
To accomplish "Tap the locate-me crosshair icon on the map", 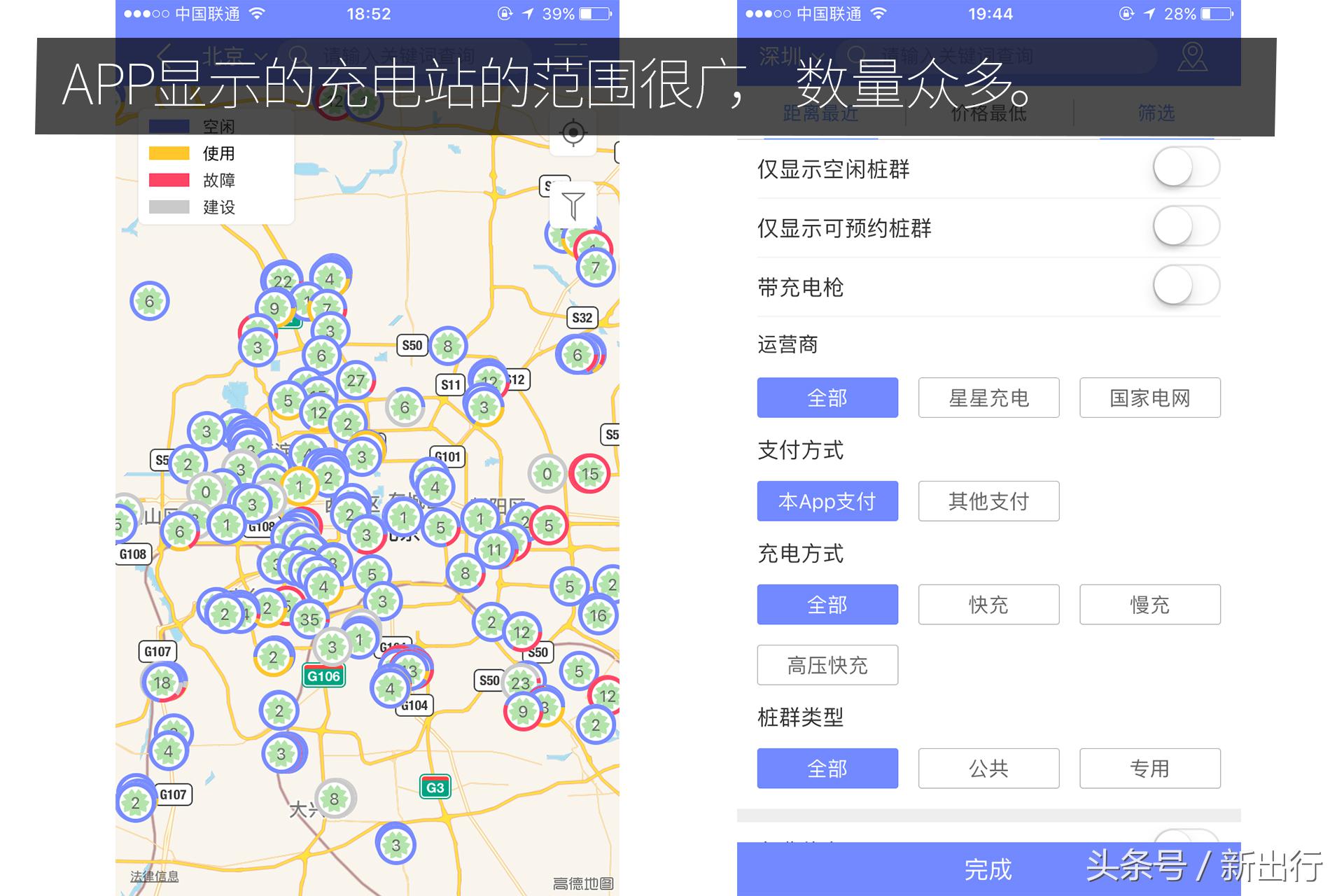I will click(574, 133).
